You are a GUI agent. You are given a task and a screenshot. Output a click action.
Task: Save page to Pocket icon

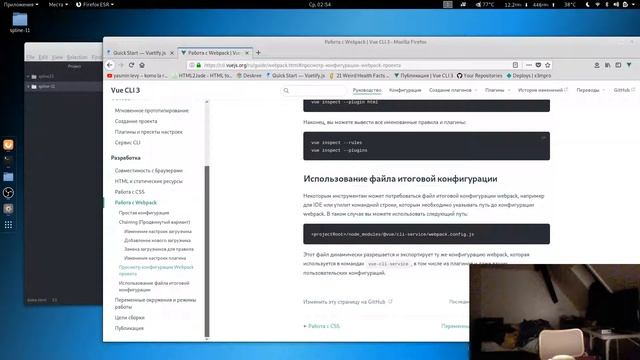[x=538, y=65]
